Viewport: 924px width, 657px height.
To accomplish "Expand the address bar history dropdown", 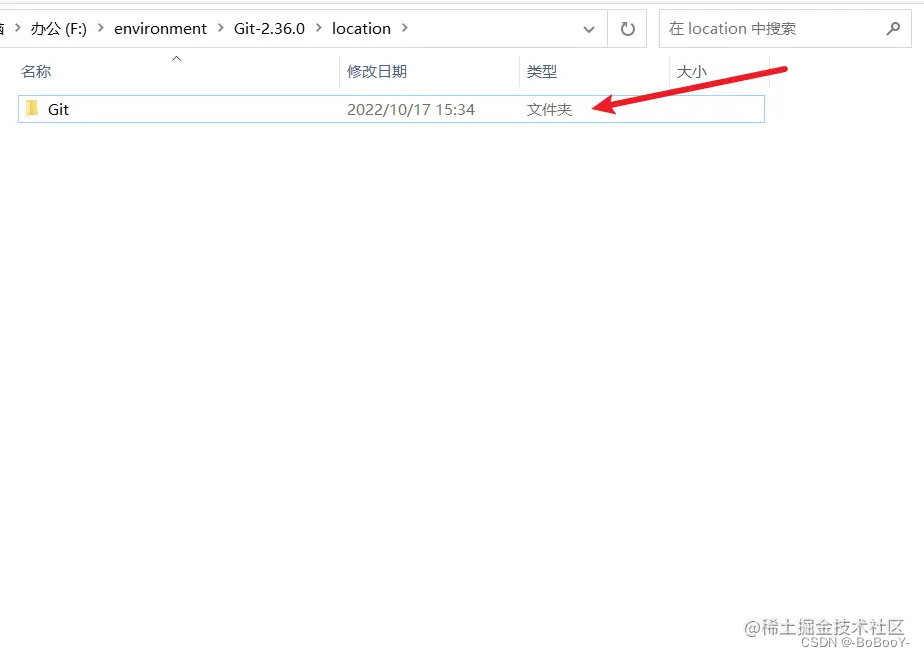I will [x=589, y=29].
